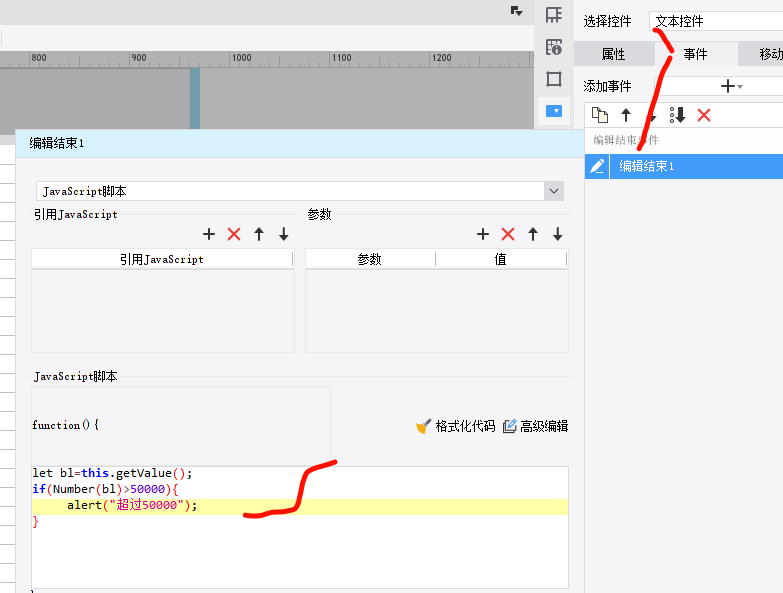Move the selected parameter up
The height and width of the screenshot is (593, 783).
(x=533, y=234)
